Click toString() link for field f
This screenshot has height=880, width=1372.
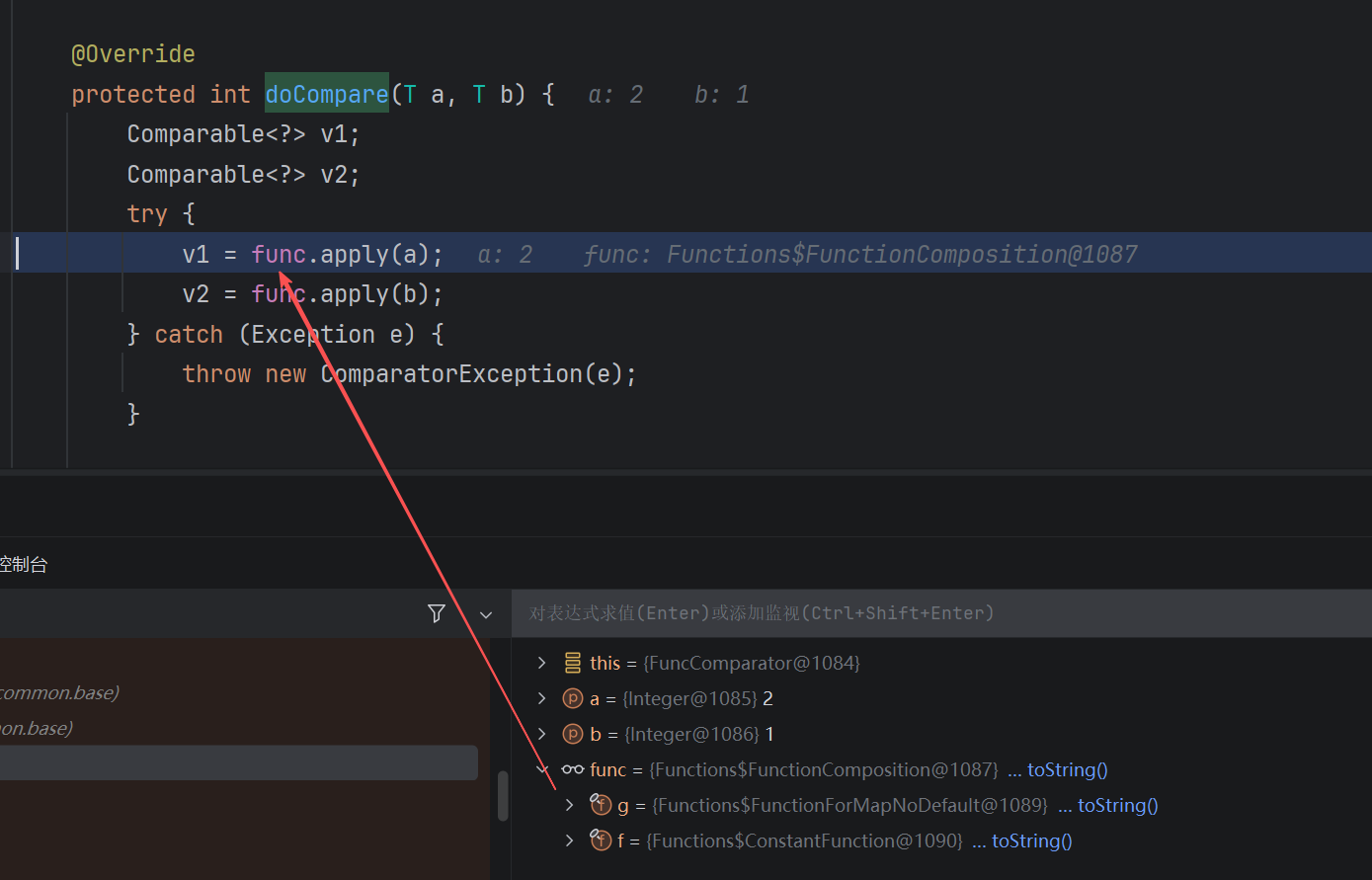point(1031,840)
